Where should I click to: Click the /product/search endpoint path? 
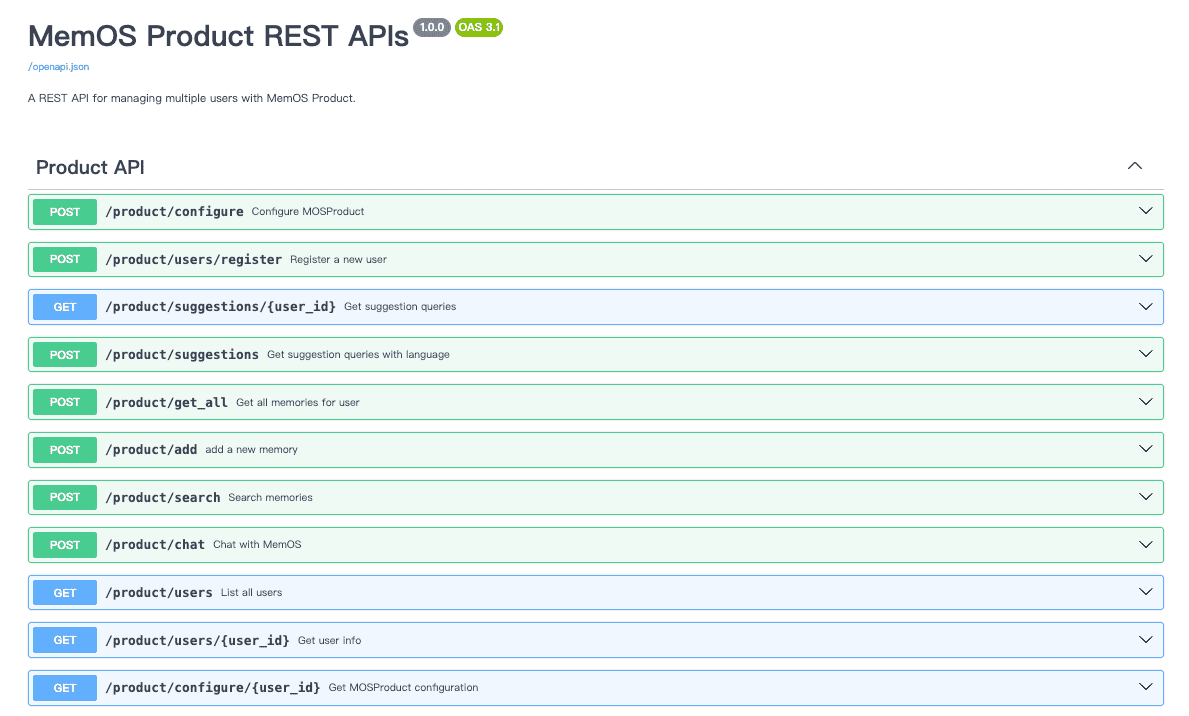point(163,498)
